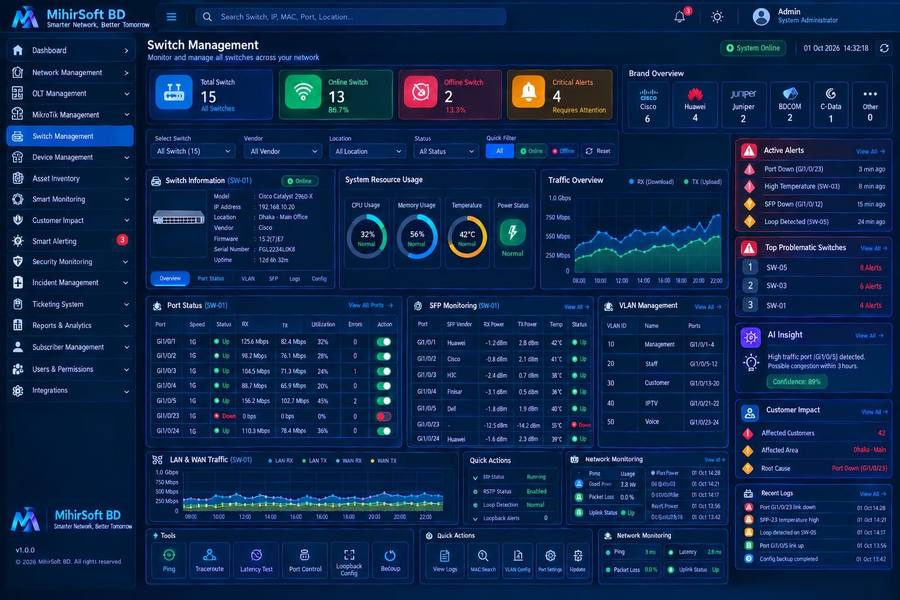Click the switch search field

[351, 17]
